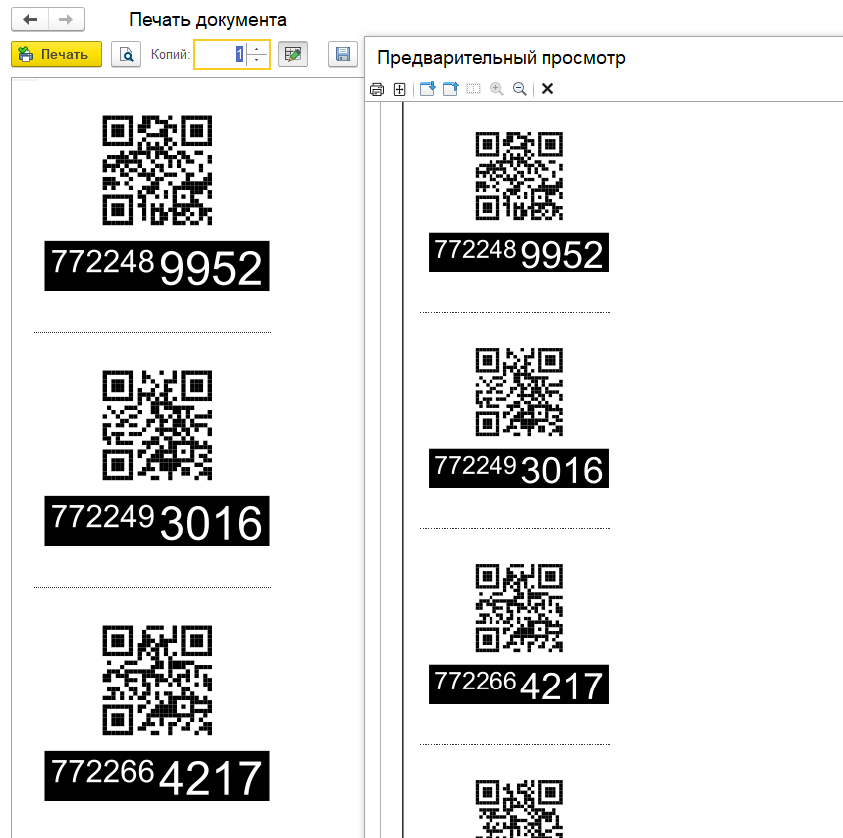
Task: Toggle the edit mode table-pencil icon
Action: pos(292,54)
